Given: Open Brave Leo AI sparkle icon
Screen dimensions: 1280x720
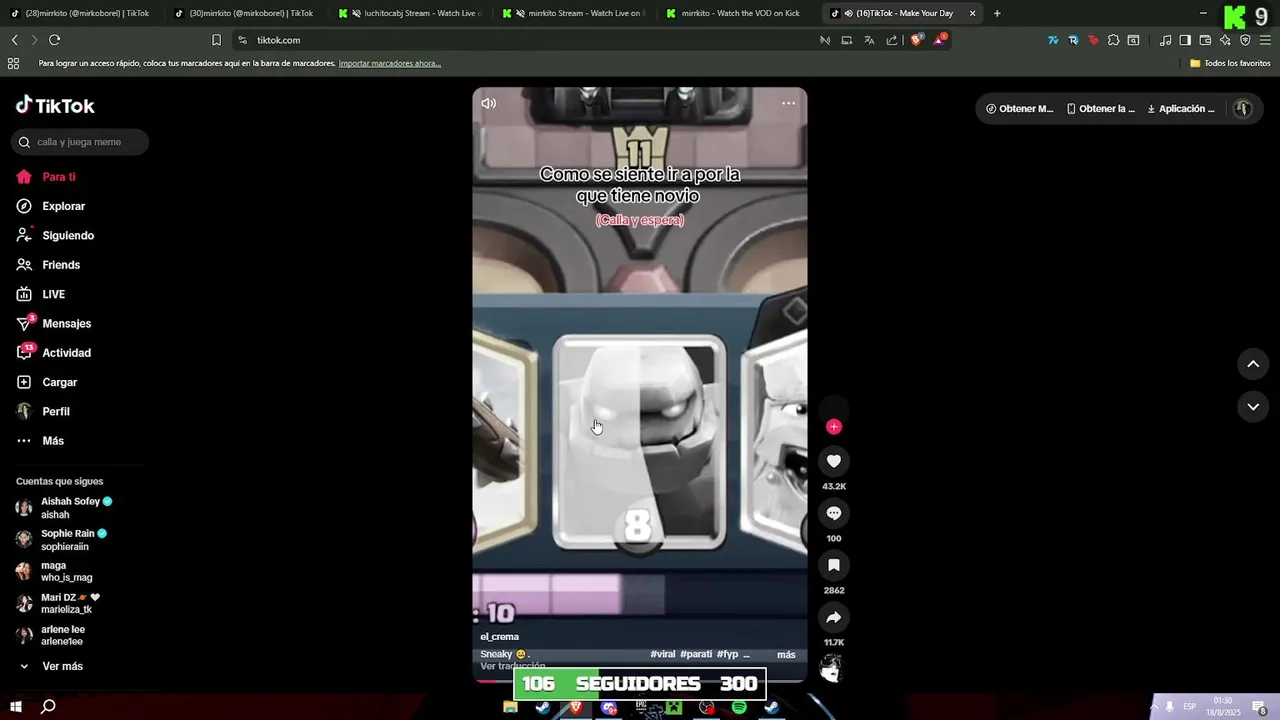Looking at the screenshot, I should tap(1225, 40).
